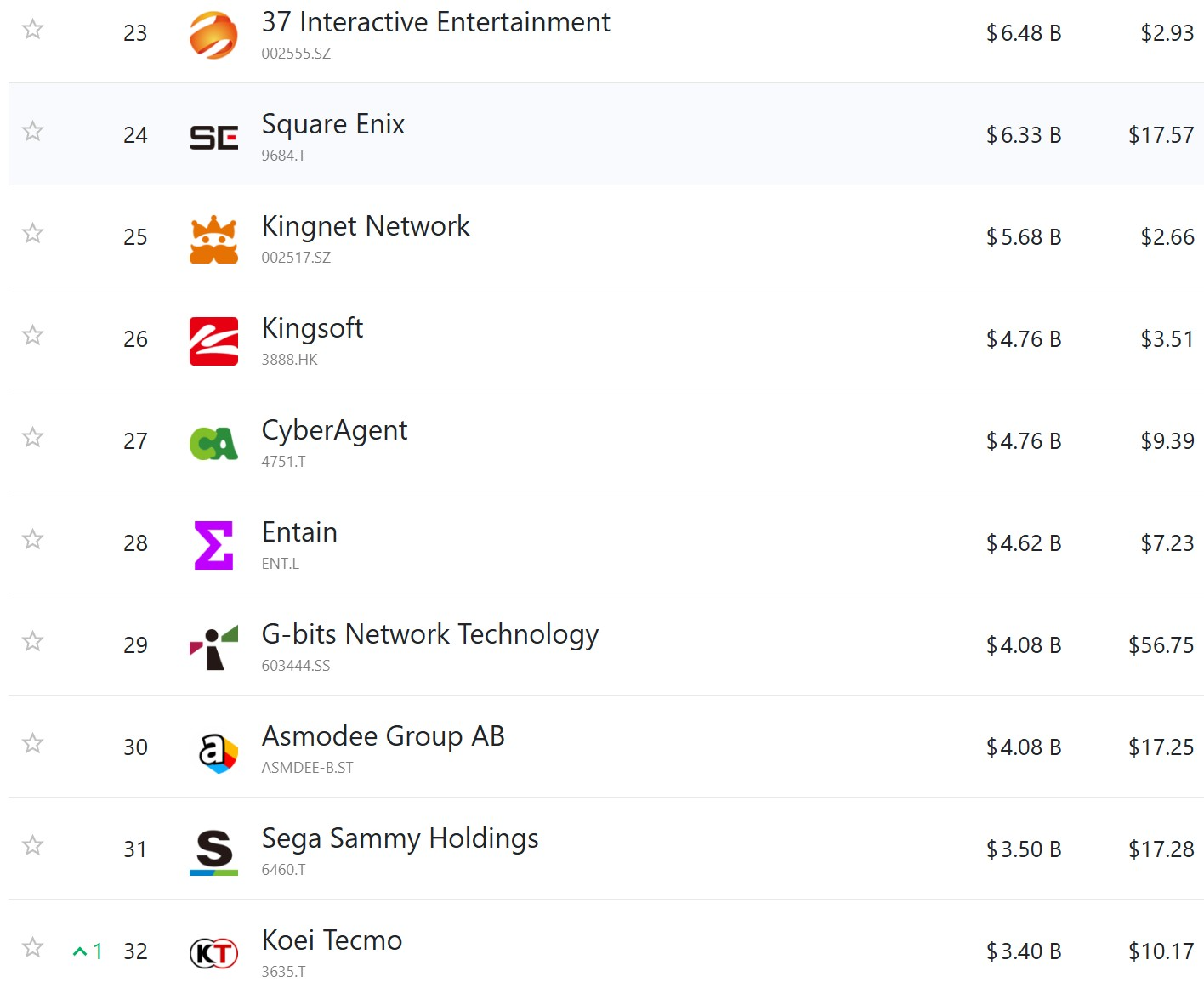
Task: Click Koei Tecmo rank change indicator
Action: pos(88,951)
